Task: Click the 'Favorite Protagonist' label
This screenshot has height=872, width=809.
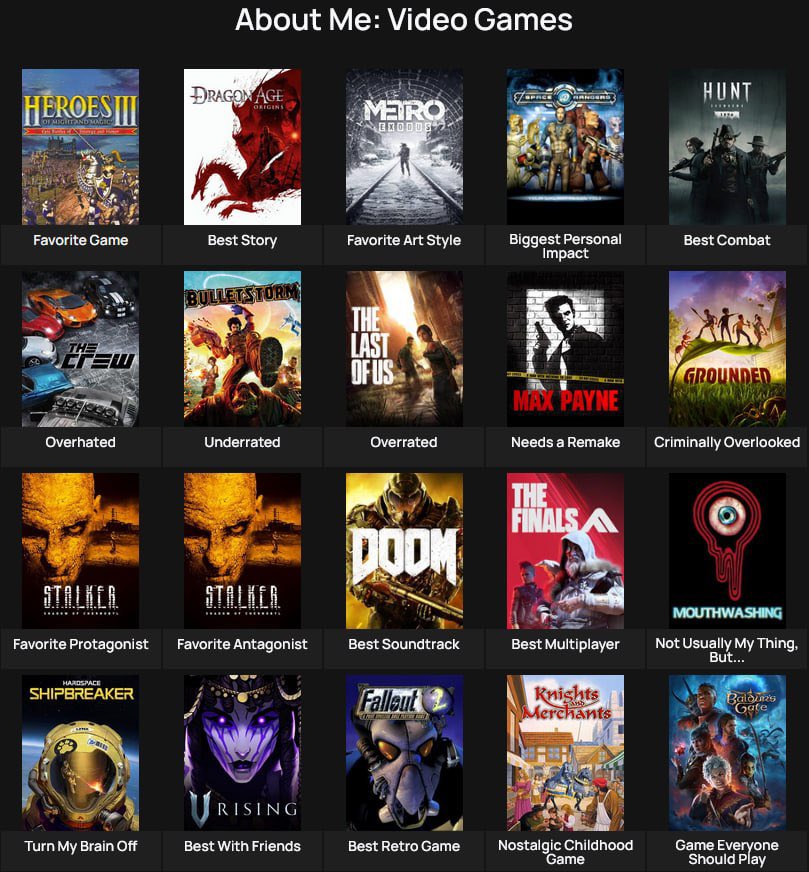Action: 81,644
